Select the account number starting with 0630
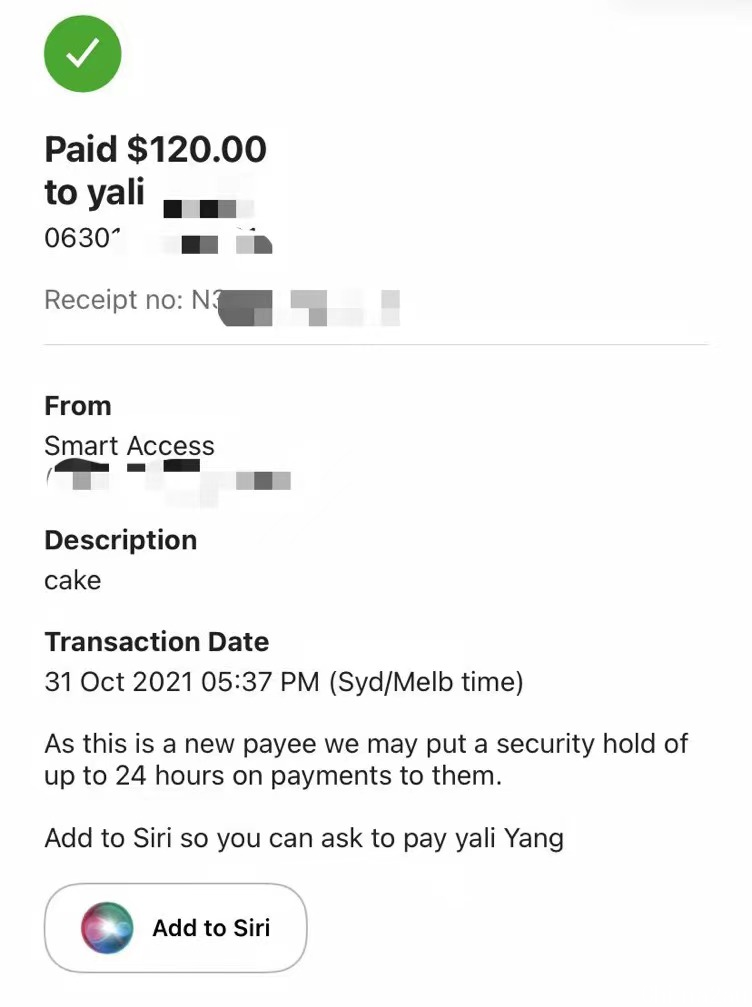 [158, 240]
